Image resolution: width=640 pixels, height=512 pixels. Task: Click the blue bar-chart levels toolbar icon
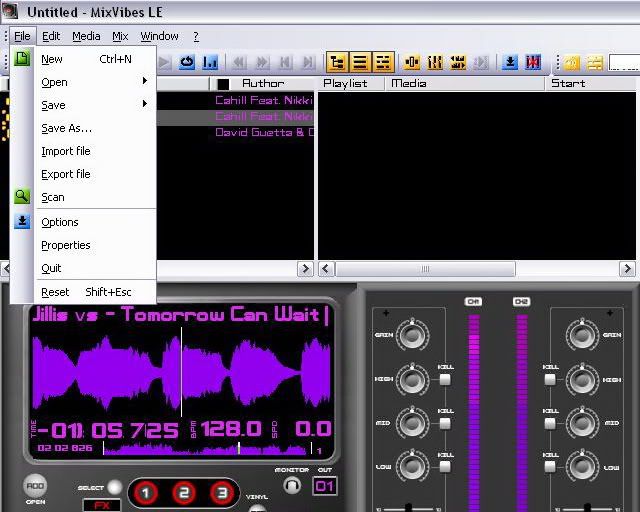[x=210, y=62]
